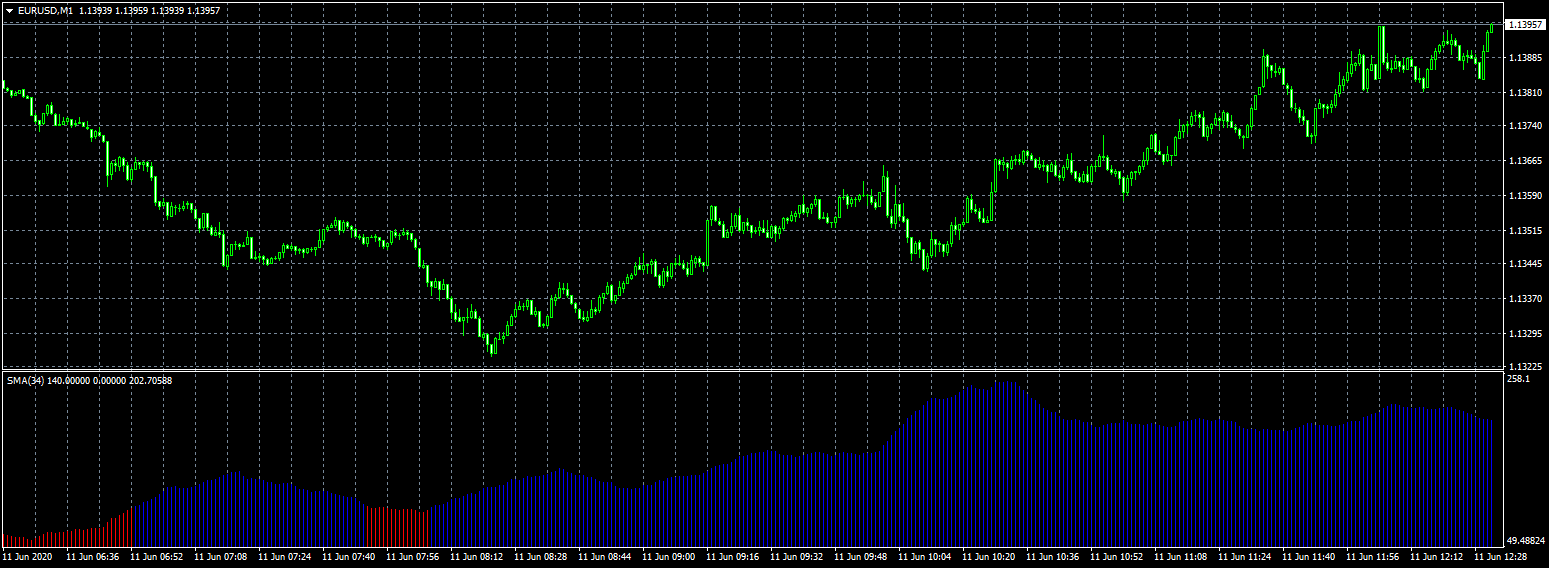Click the 11 Jun 06:52 time label
The height and width of the screenshot is (568, 1549).
(x=157, y=556)
